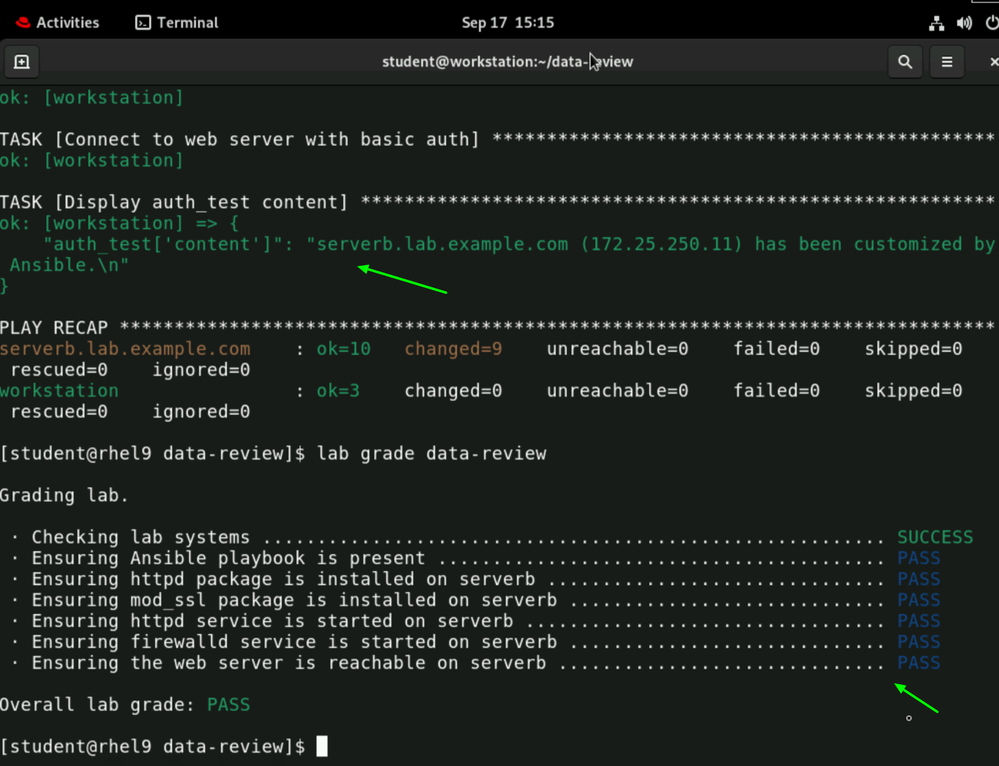999x766 pixels.
Task: Click the 'Grading lab.' output line
Action: tap(64, 496)
